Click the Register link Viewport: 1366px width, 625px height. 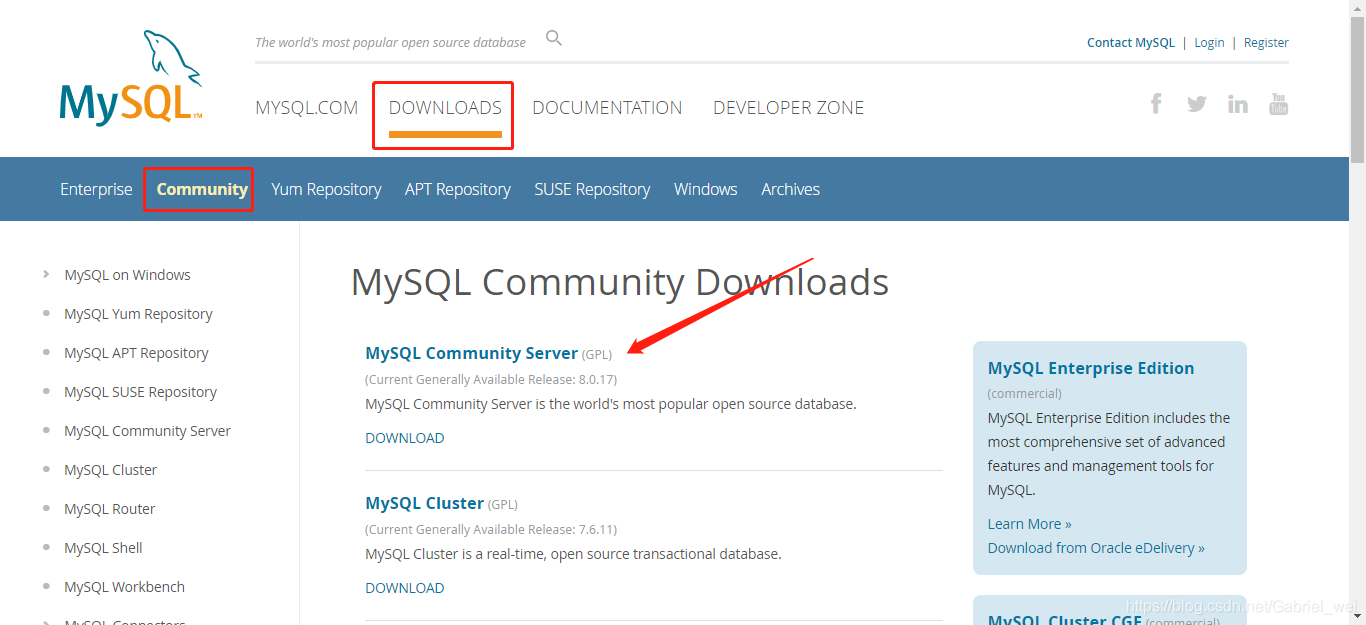1266,43
